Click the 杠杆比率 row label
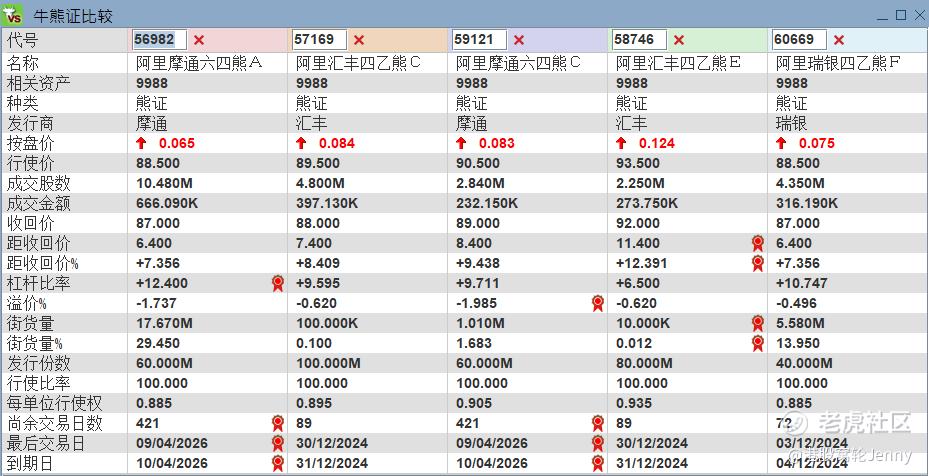The image size is (929, 476). (x=39, y=283)
